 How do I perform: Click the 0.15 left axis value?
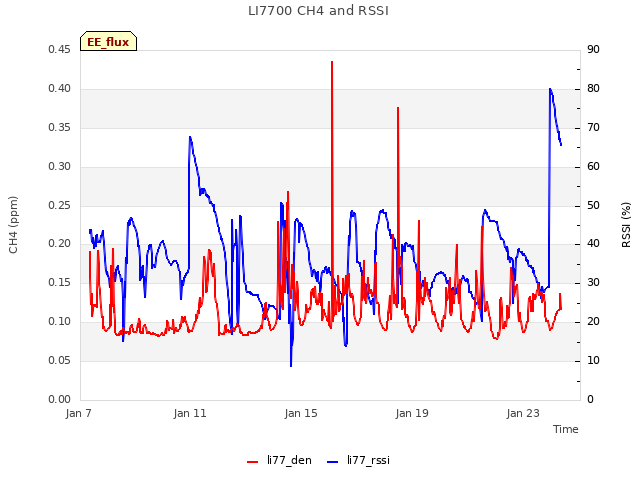click(x=59, y=283)
